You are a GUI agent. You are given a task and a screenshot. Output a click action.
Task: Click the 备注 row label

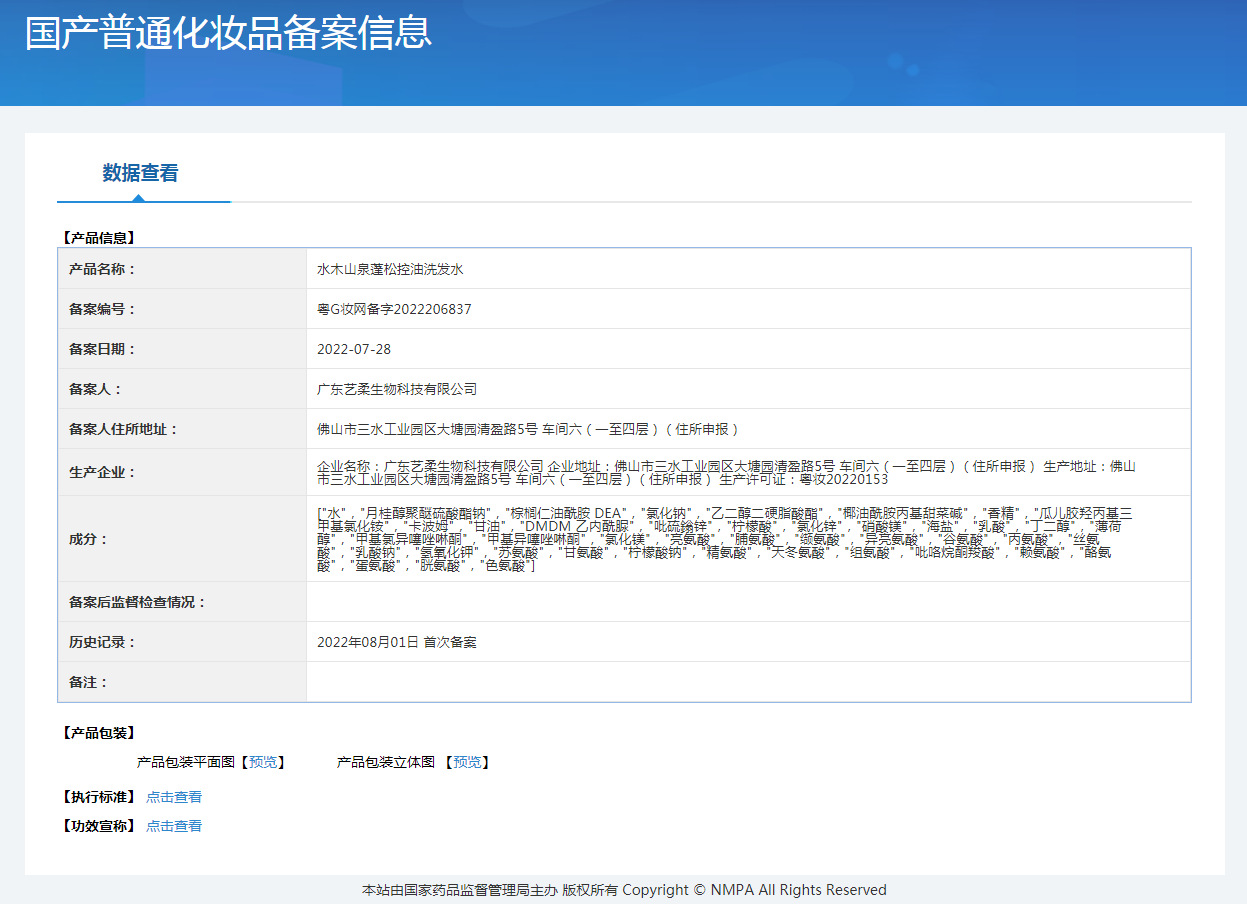[88, 682]
